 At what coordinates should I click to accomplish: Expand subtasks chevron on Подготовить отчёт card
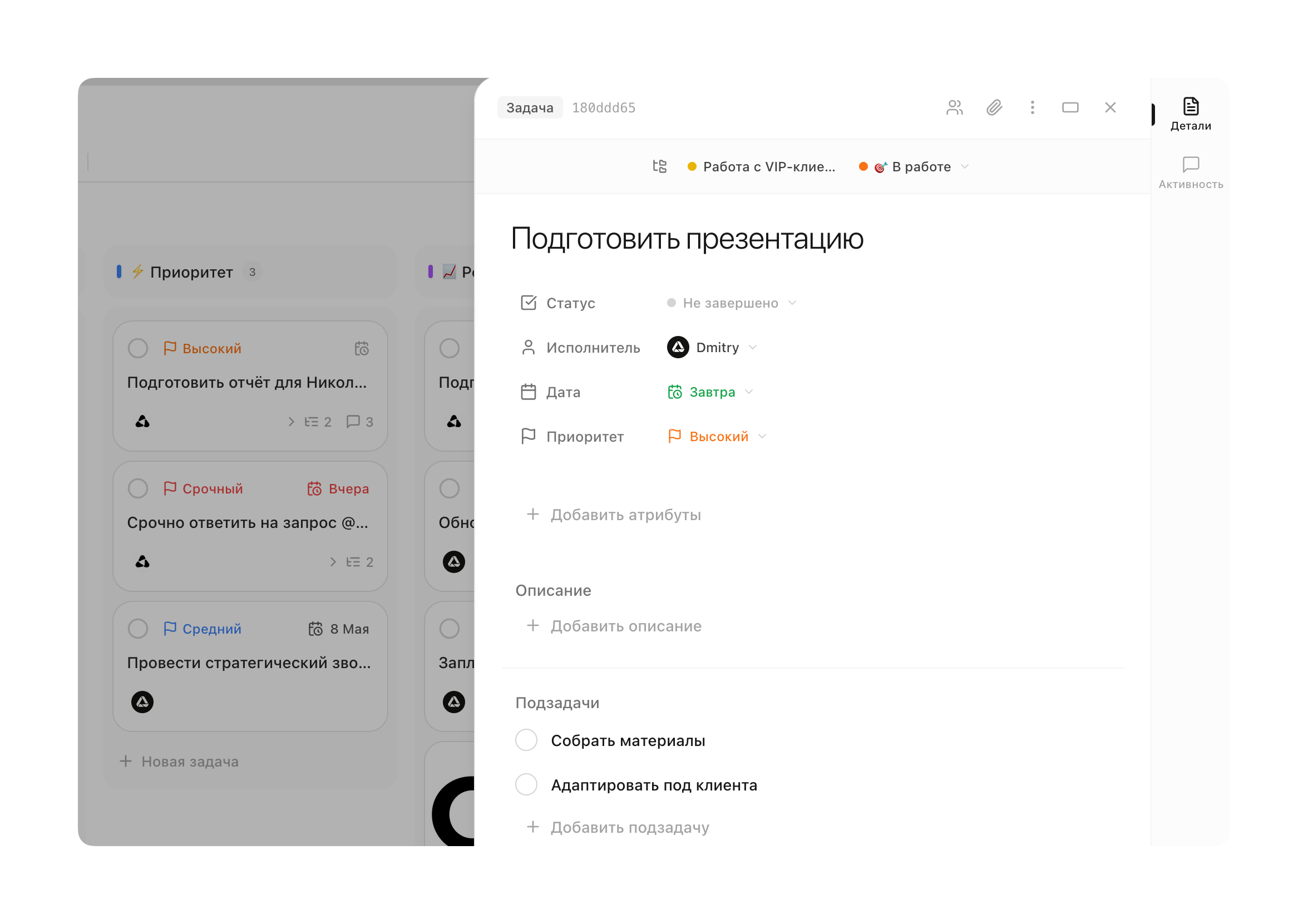click(291, 422)
